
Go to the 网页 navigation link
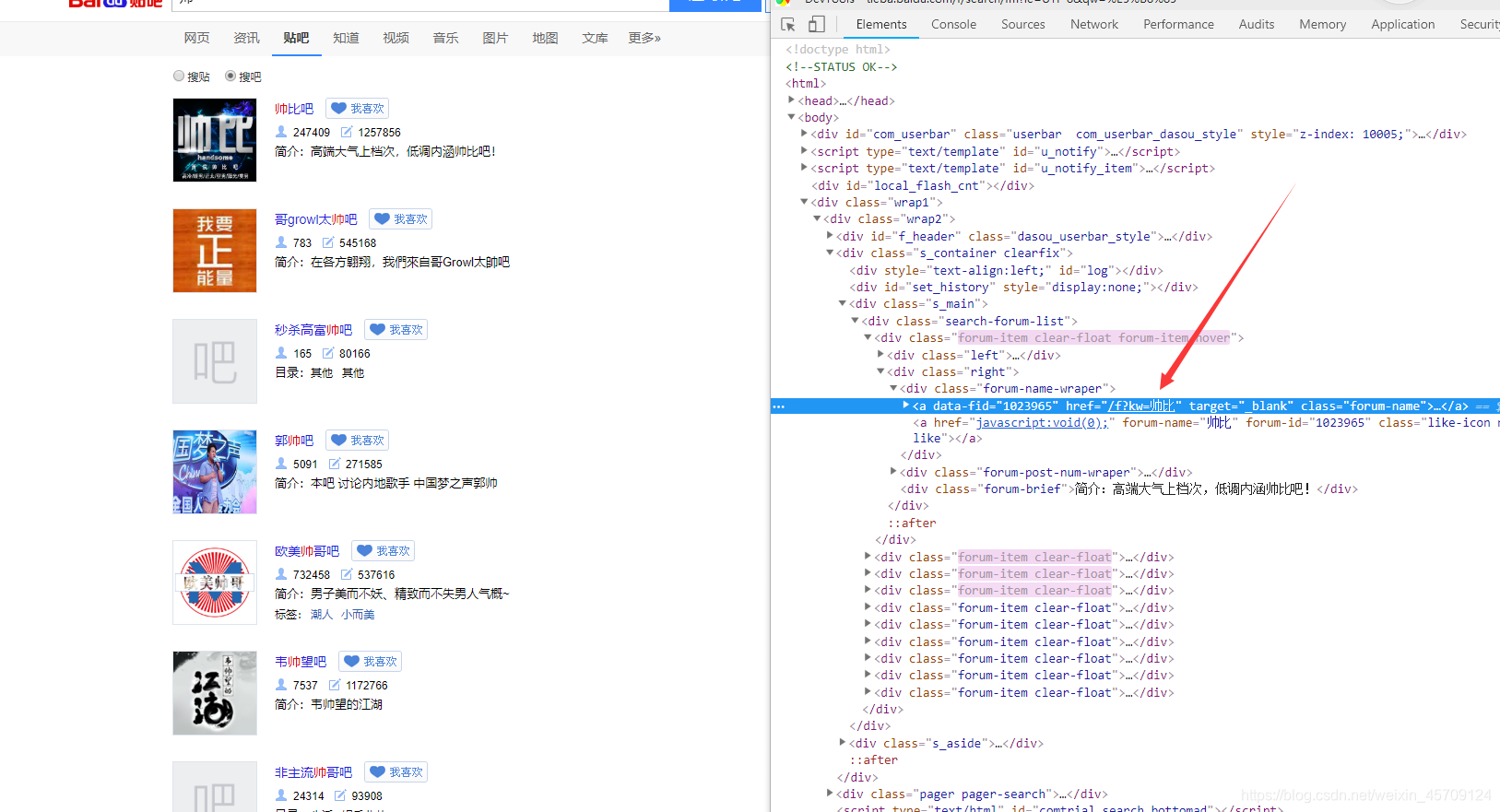coord(196,38)
